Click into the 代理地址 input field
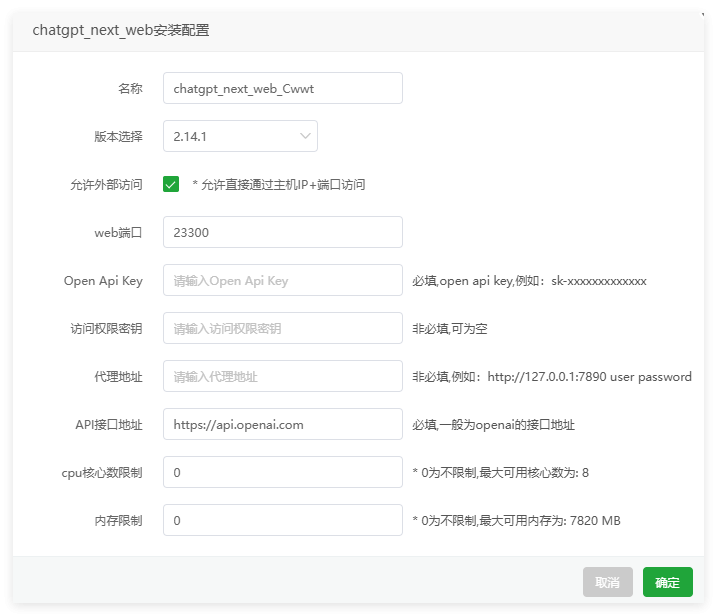717x616 pixels. coord(282,376)
